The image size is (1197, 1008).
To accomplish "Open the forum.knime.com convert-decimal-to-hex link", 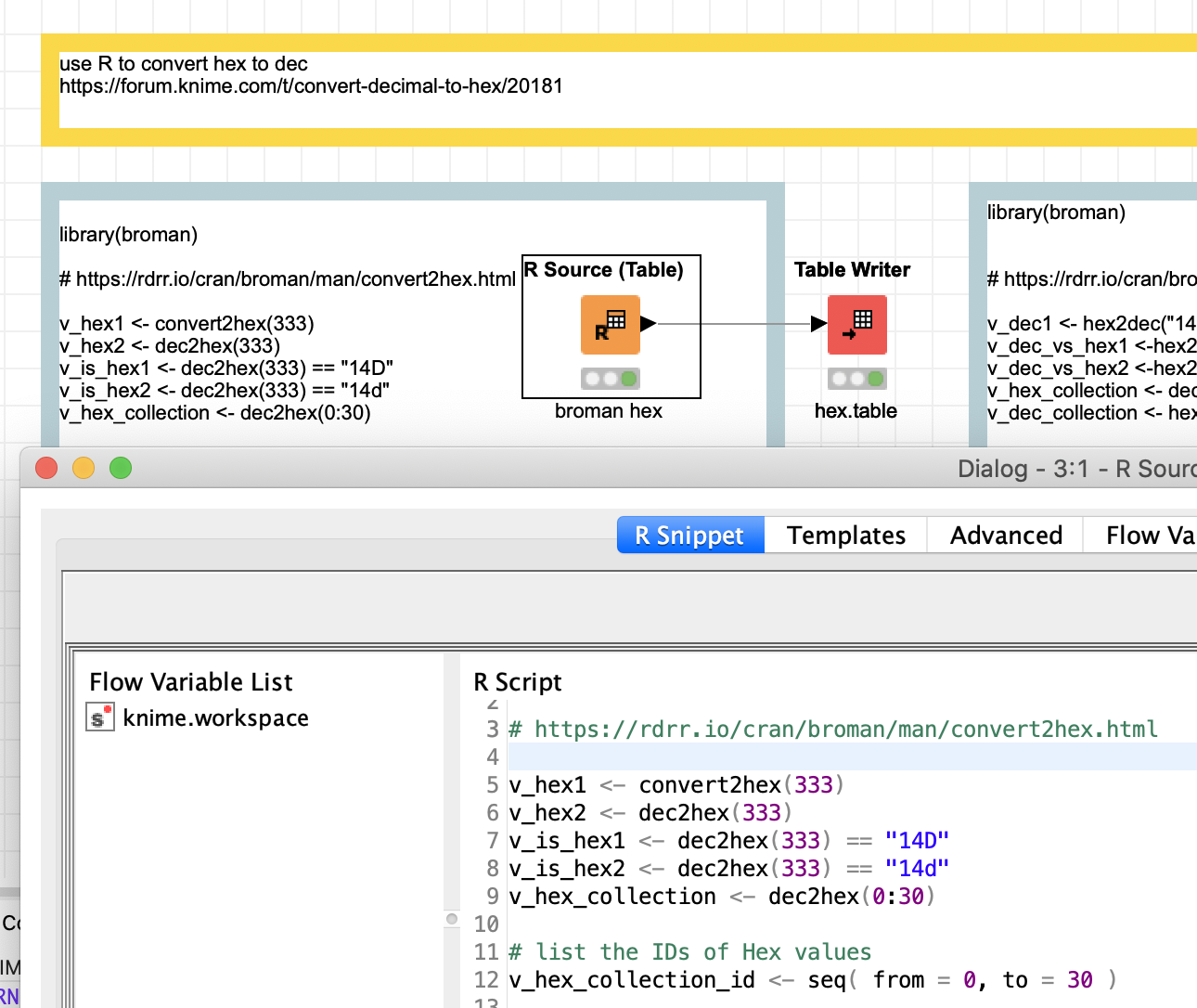I will pyautogui.click(x=311, y=85).
